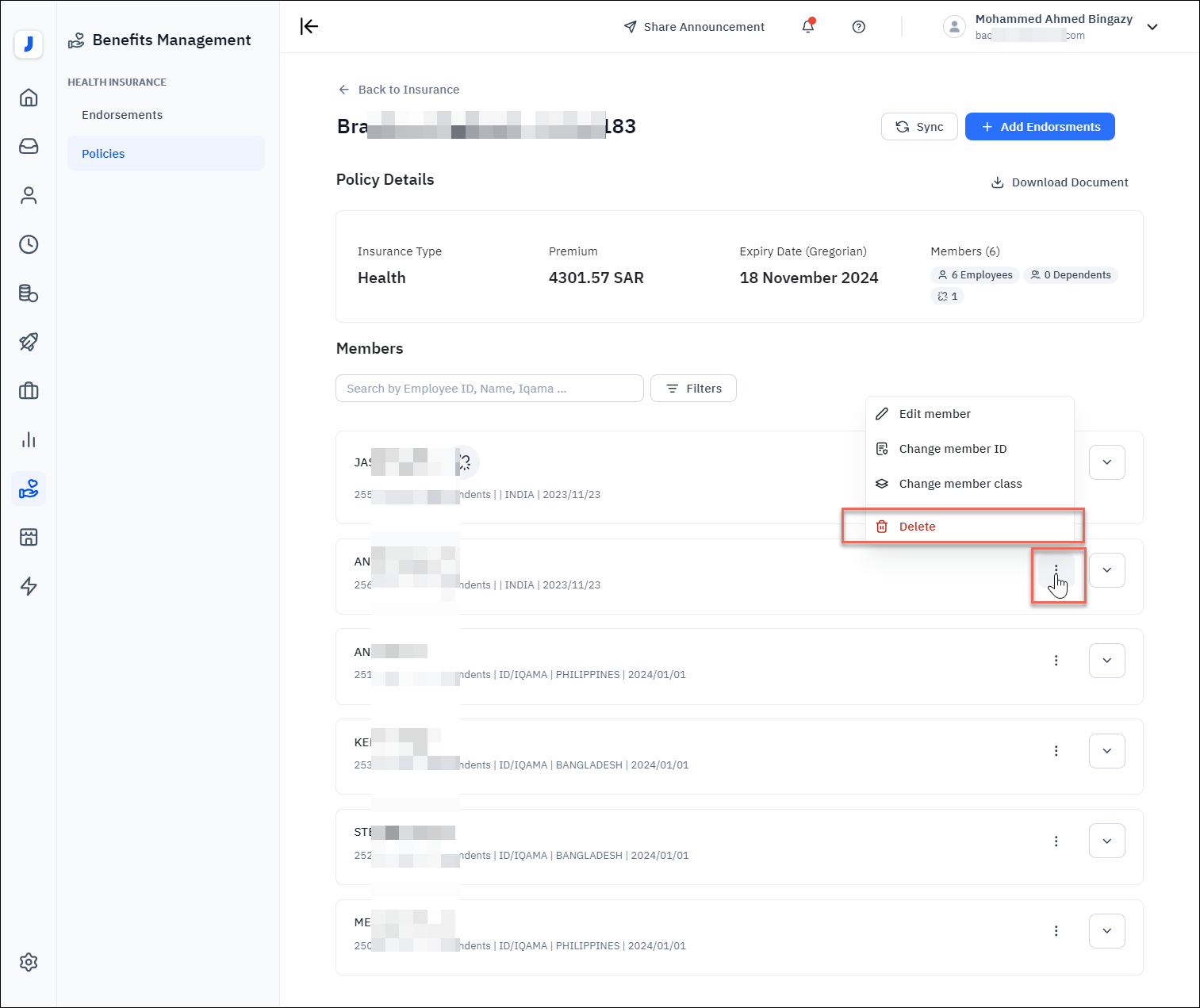Click the notification bell icon
This screenshot has height=1008, width=1200.
click(807, 27)
